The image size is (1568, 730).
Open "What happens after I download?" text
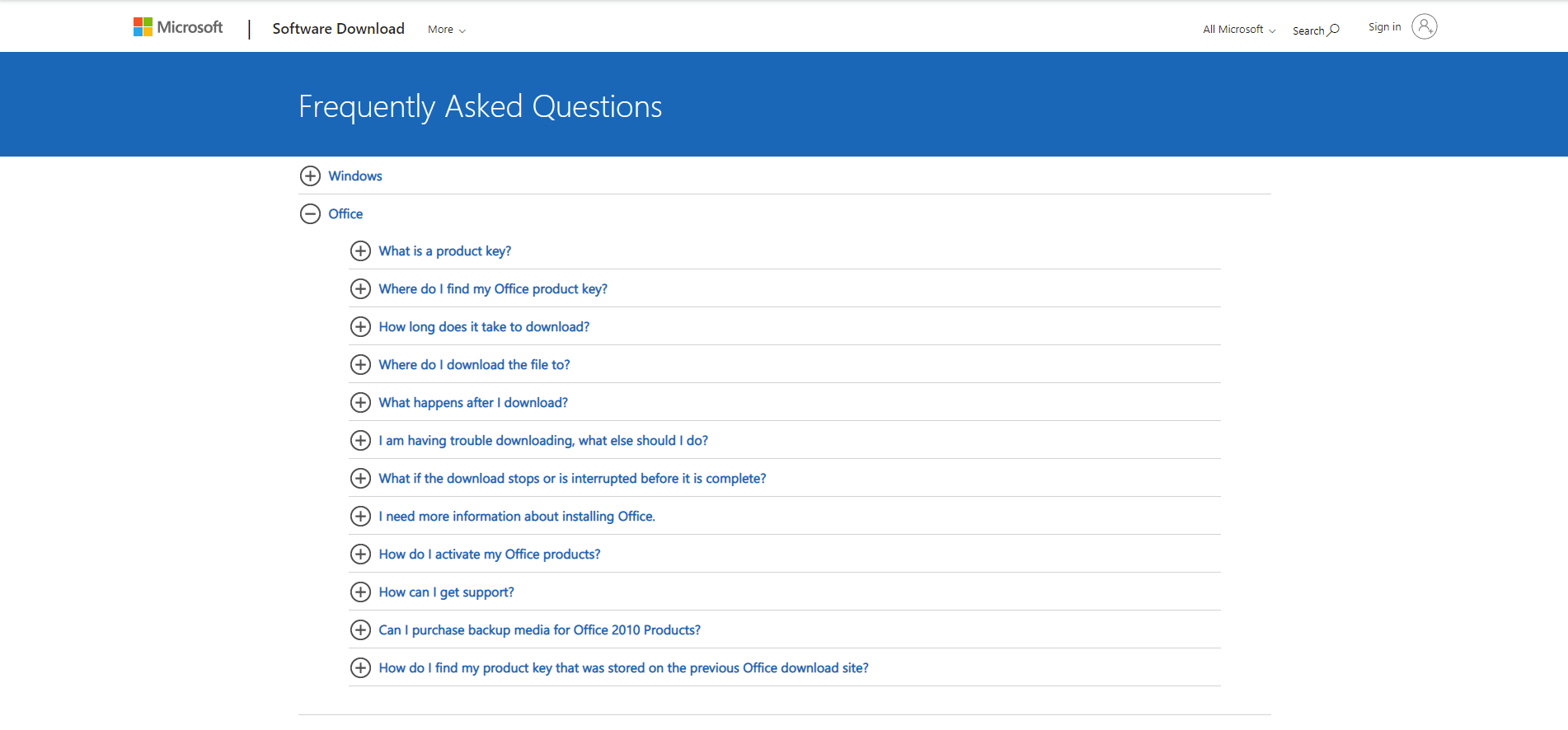click(473, 403)
